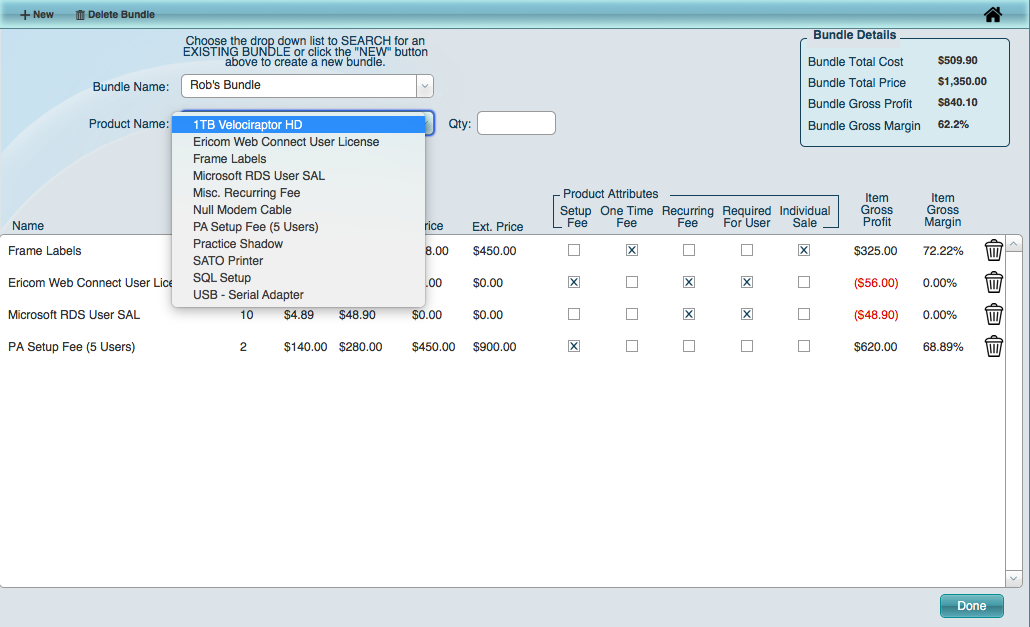Go to home via the house icon
The image size is (1030, 627).
(993, 14)
